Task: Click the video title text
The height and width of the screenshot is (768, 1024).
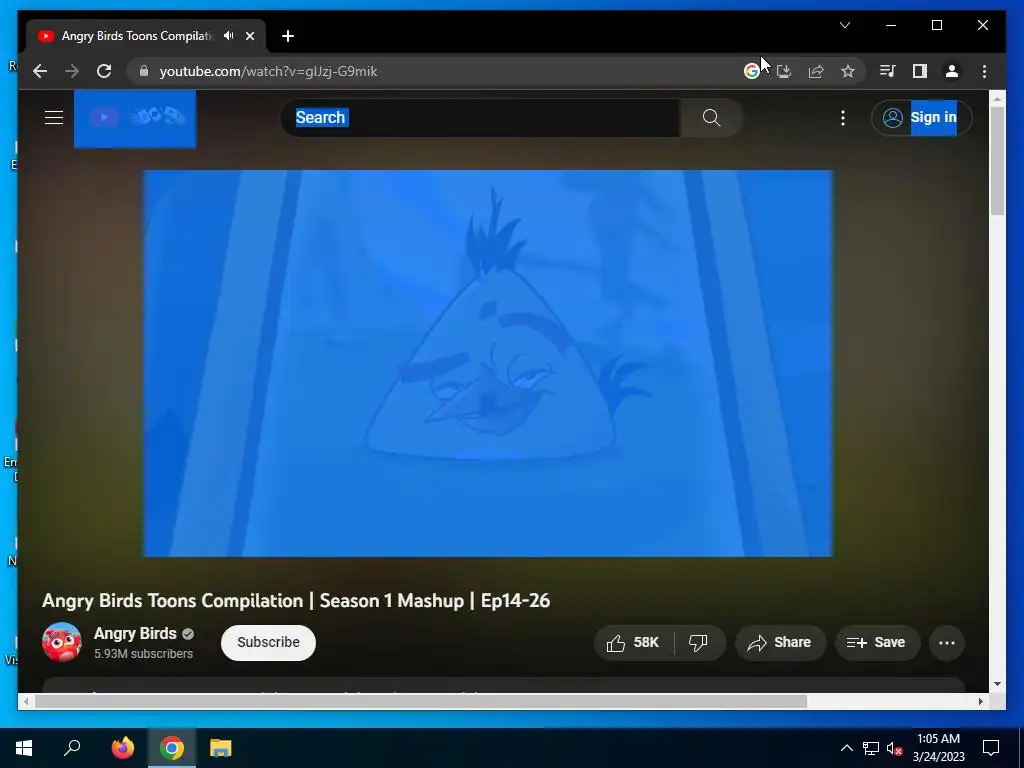Action: (296, 601)
